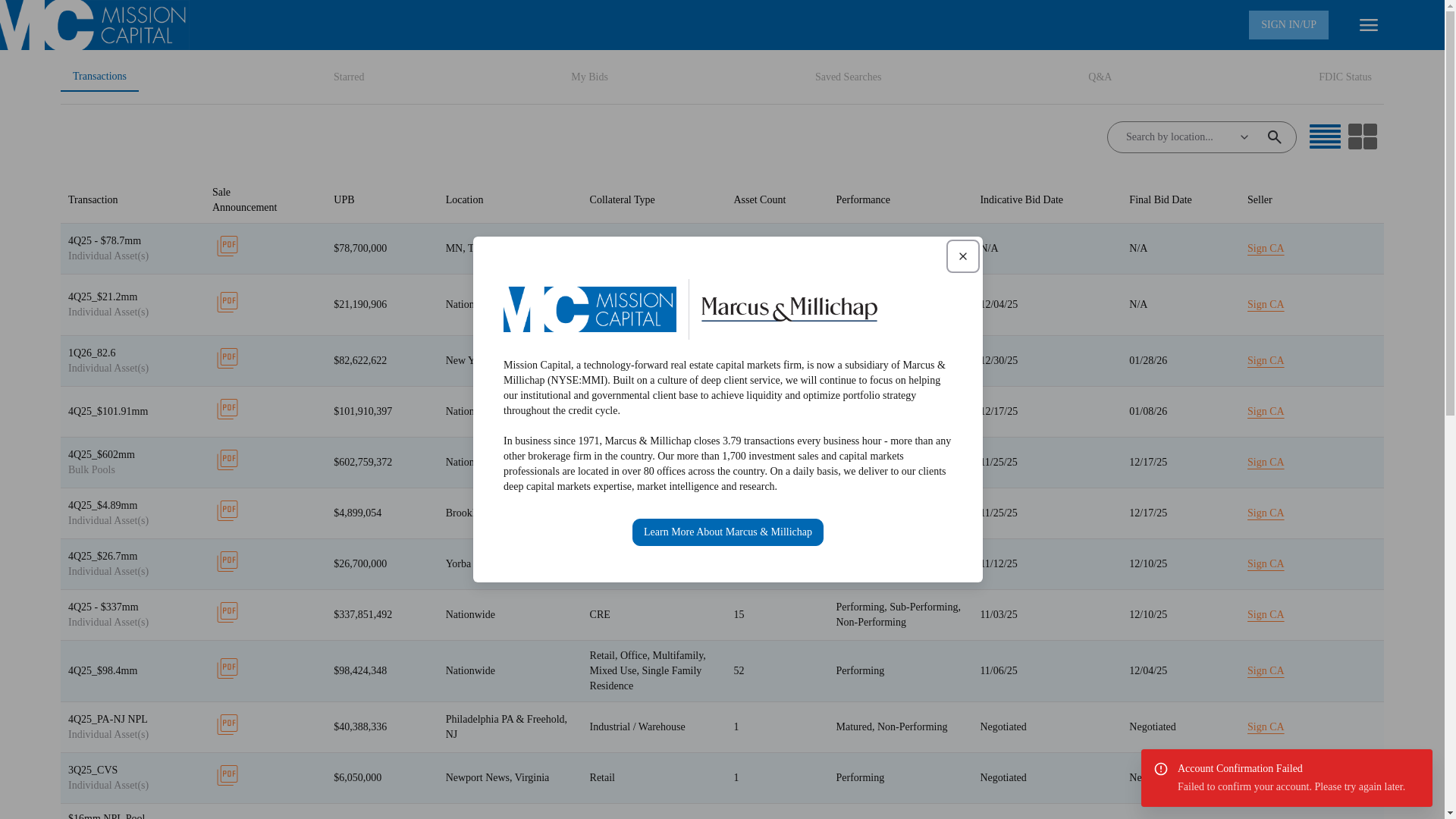Click the UPB column header
This screenshot has width=1456, height=819.
[x=344, y=200]
